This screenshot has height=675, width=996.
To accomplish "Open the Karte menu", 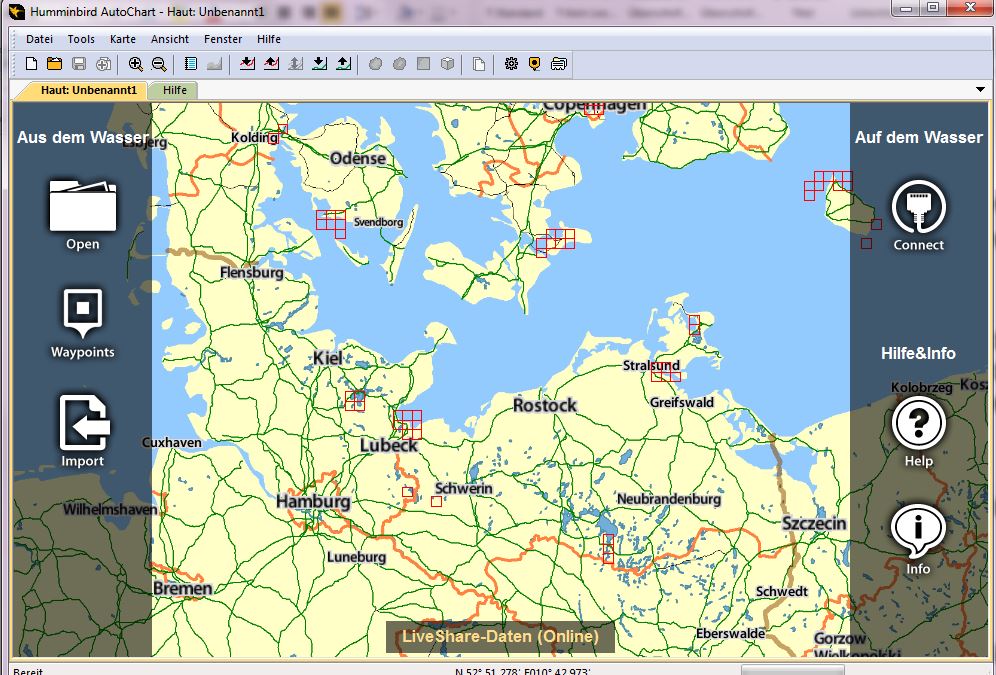I will [123, 39].
